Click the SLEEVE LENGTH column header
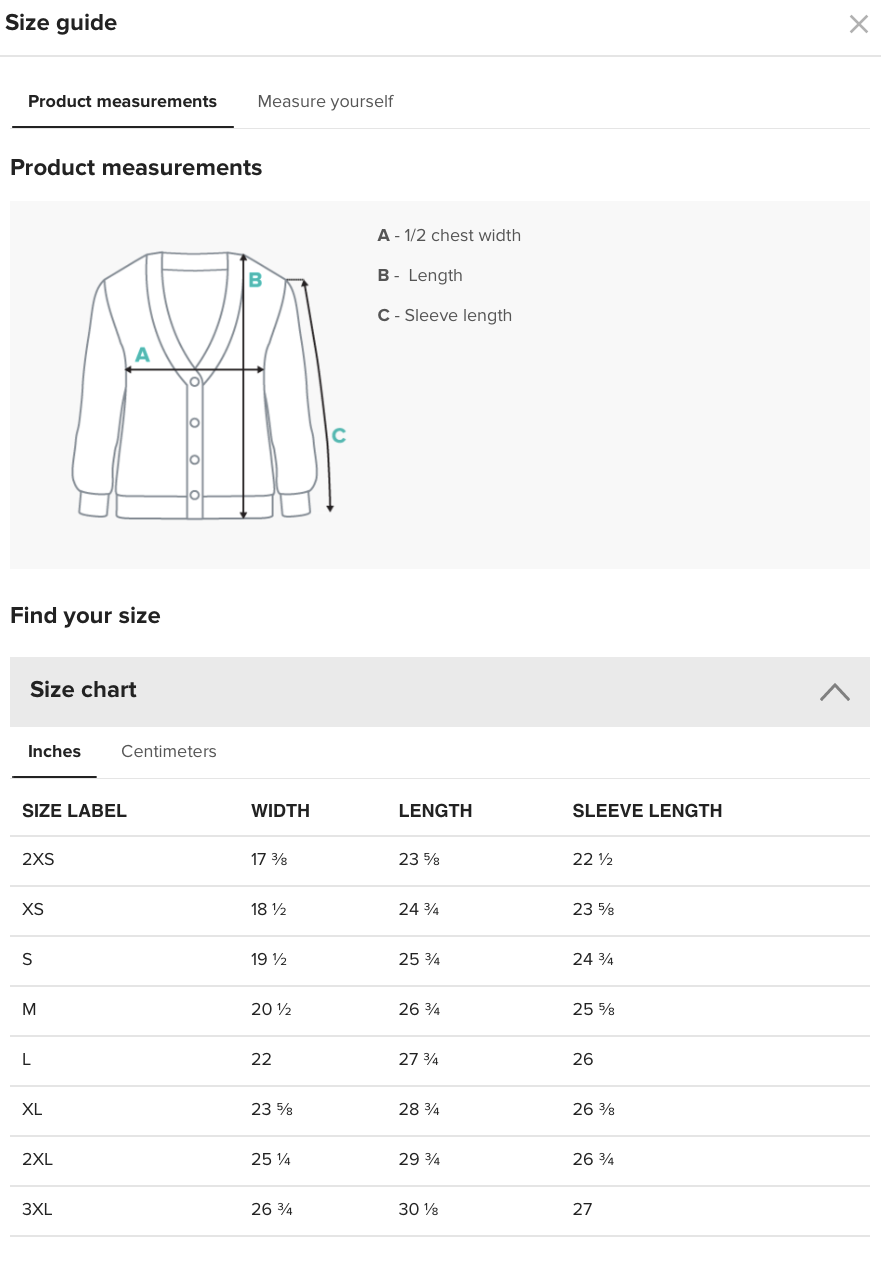 point(647,811)
